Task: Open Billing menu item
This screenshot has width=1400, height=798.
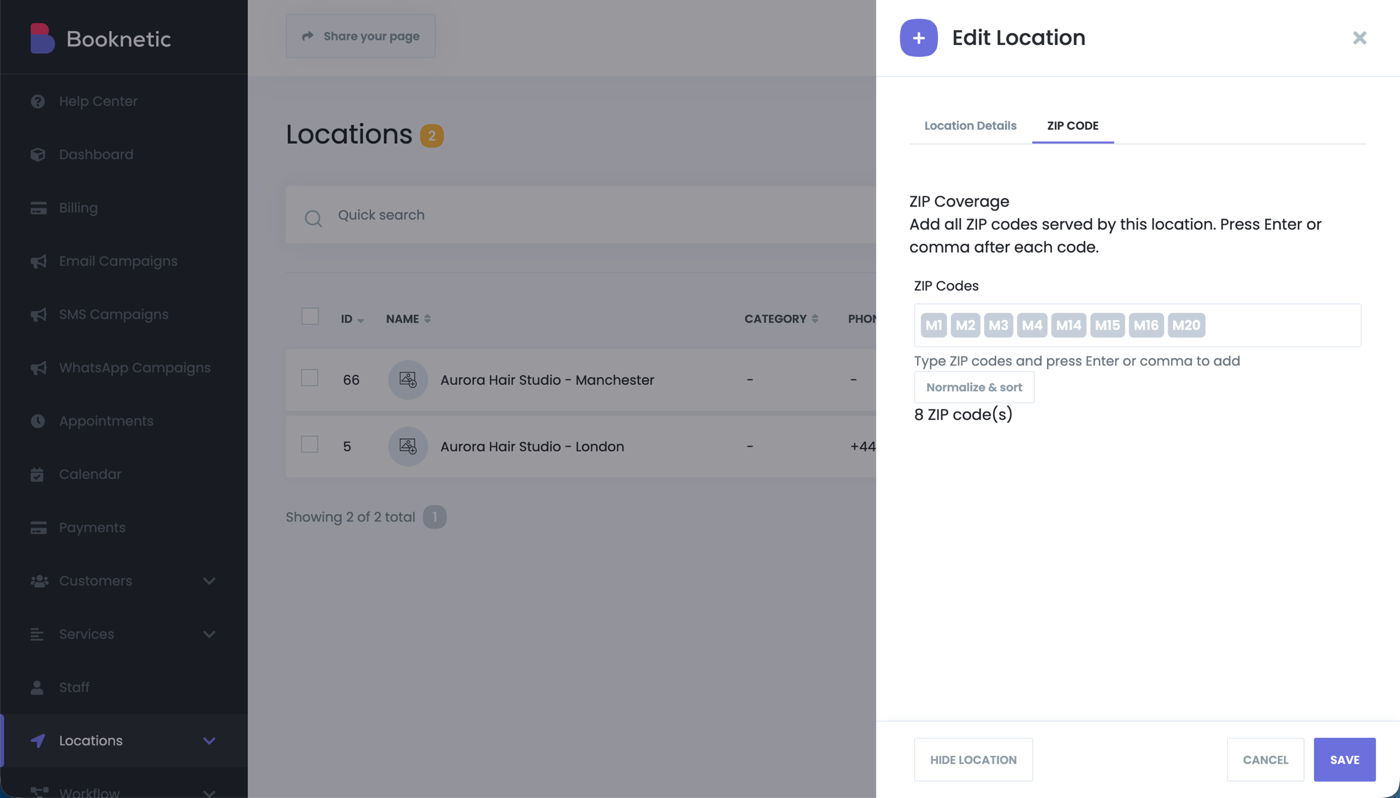Action: click(124, 208)
